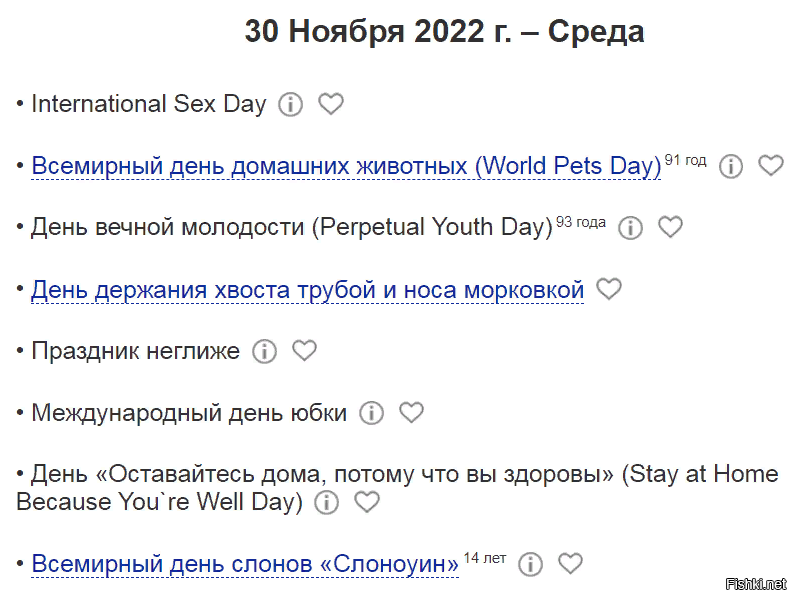792x596 pixels.
Task: Open Всемирный день слонов «Слоноуин» link
Action: (245, 563)
